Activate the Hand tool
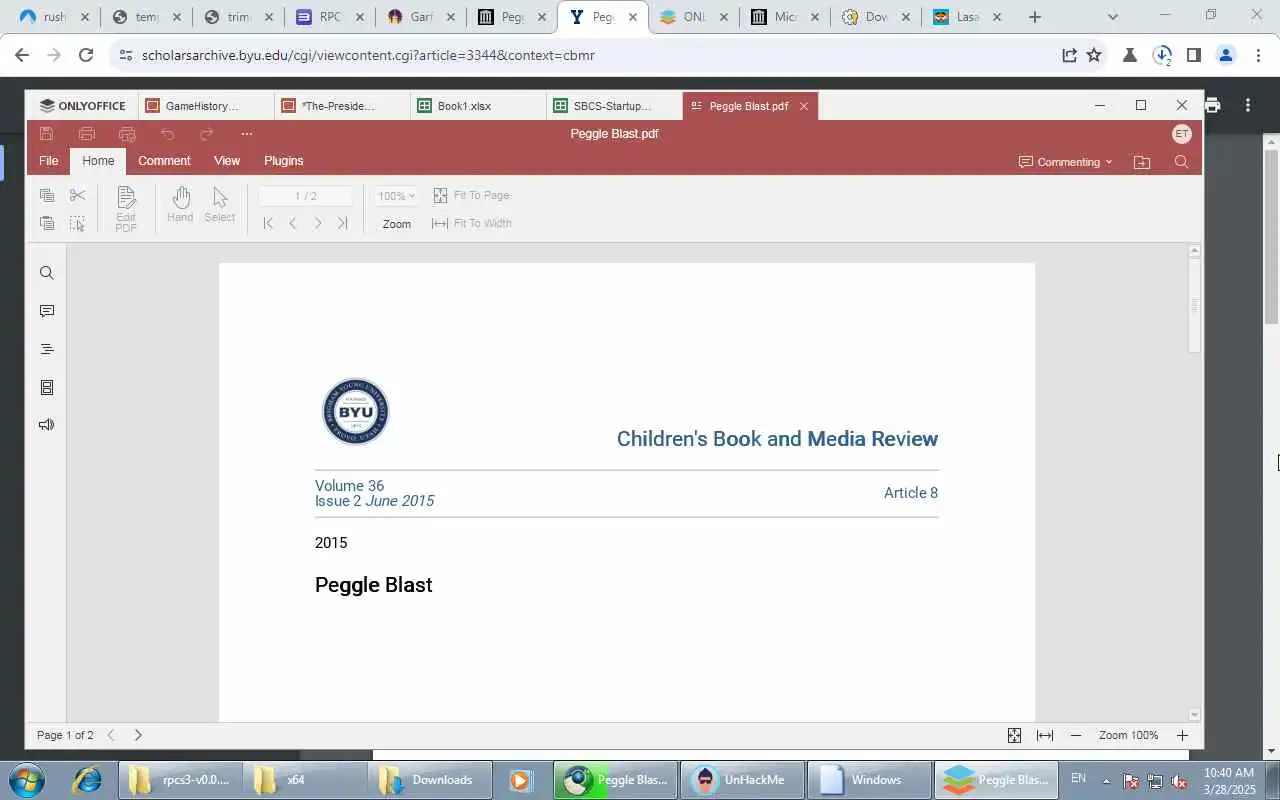Image resolution: width=1280 pixels, height=800 pixels. click(181, 204)
